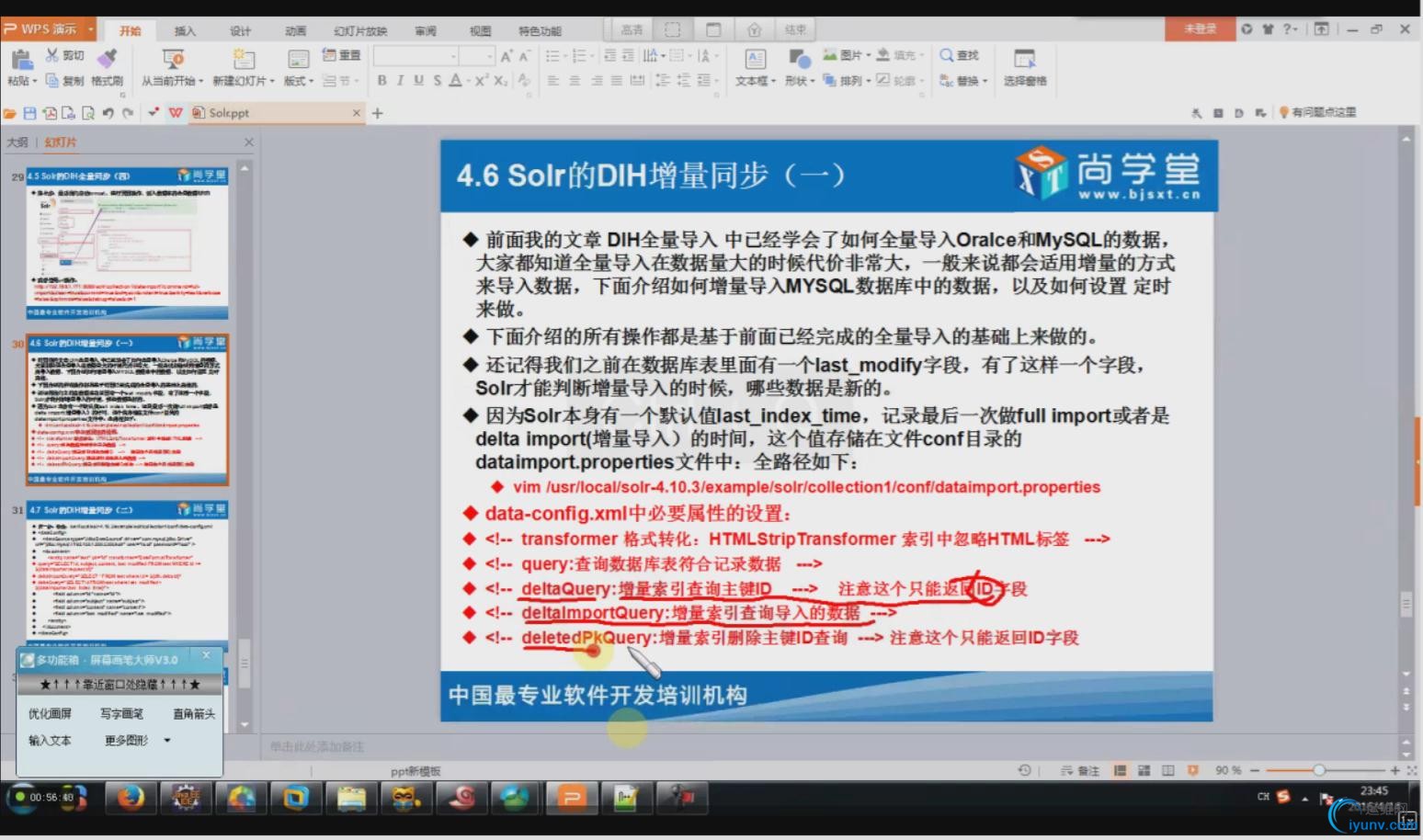1423x840 pixels.
Task: Click the Find (查找) magnifier icon
Action: tap(946, 55)
